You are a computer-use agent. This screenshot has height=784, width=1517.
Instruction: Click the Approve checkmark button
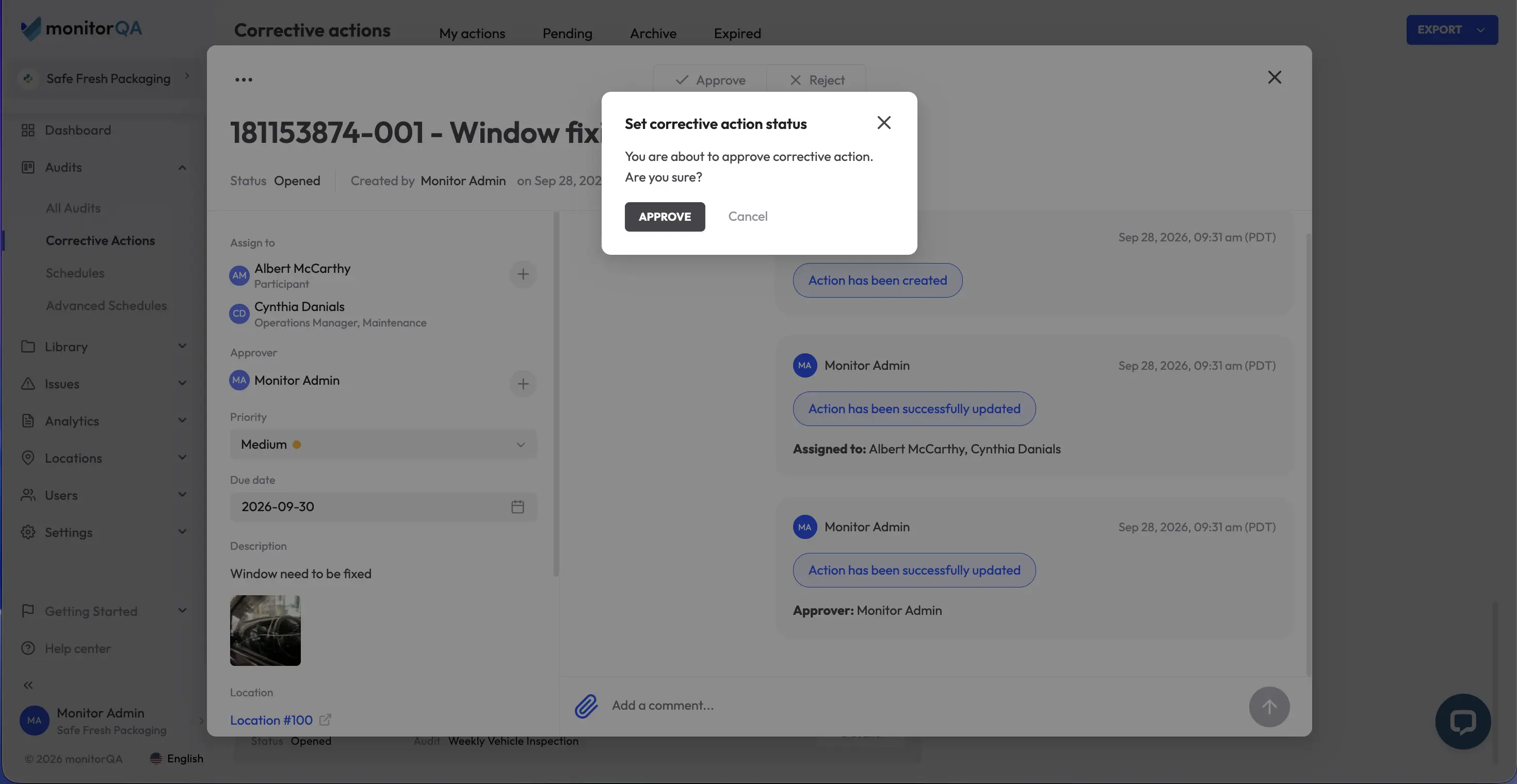coord(709,79)
